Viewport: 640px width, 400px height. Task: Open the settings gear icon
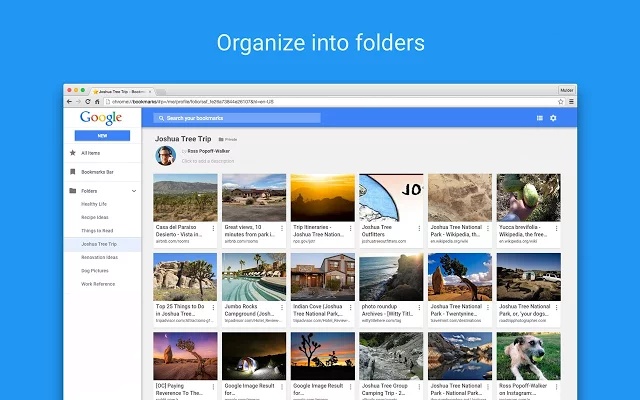tap(553, 118)
